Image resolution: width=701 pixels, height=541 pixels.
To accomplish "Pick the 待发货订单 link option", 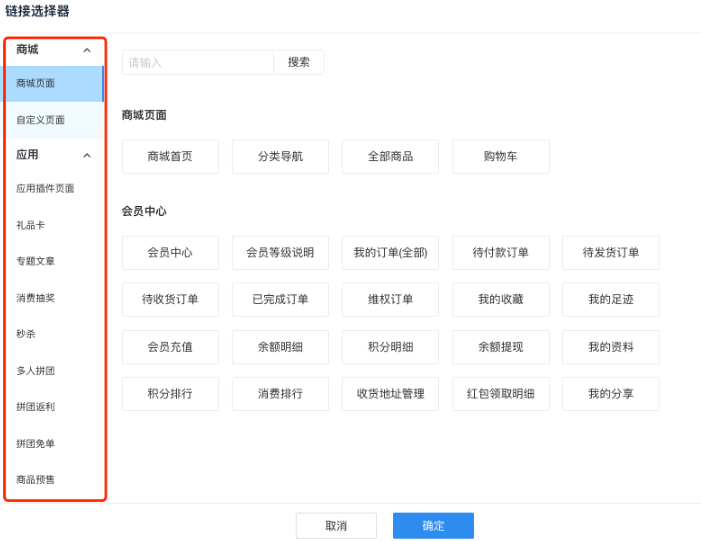I will tap(610, 253).
